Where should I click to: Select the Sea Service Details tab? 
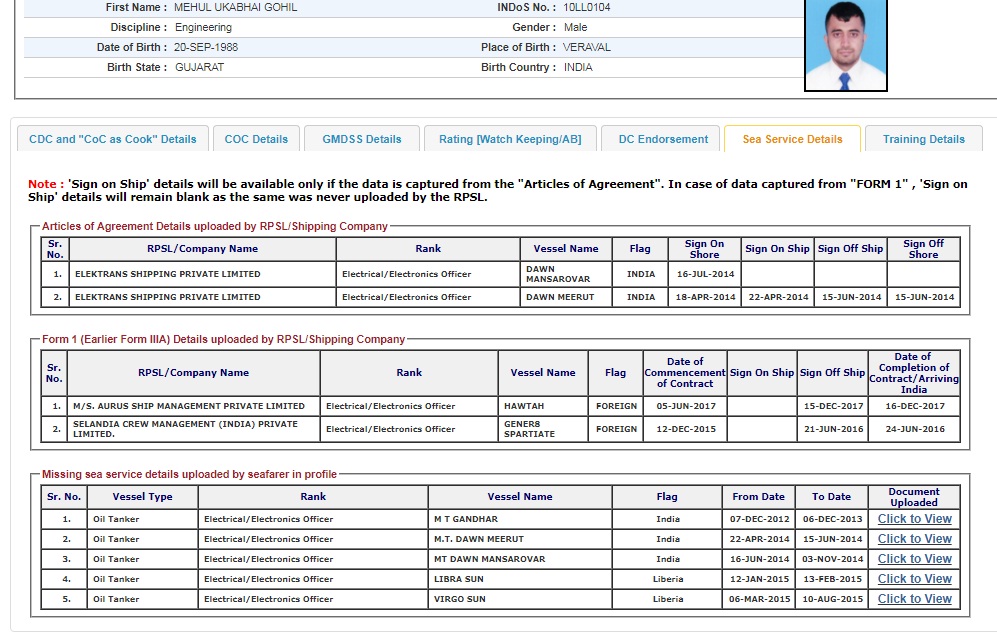click(x=792, y=139)
